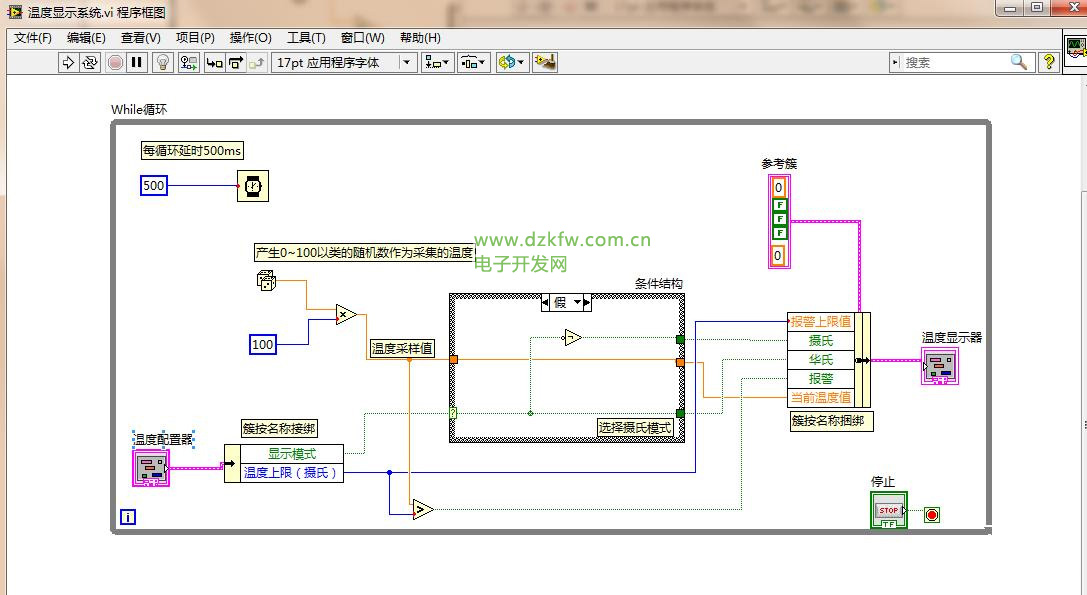
Task: Open the Distribute Objects dropdown
Action: pos(473,62)
